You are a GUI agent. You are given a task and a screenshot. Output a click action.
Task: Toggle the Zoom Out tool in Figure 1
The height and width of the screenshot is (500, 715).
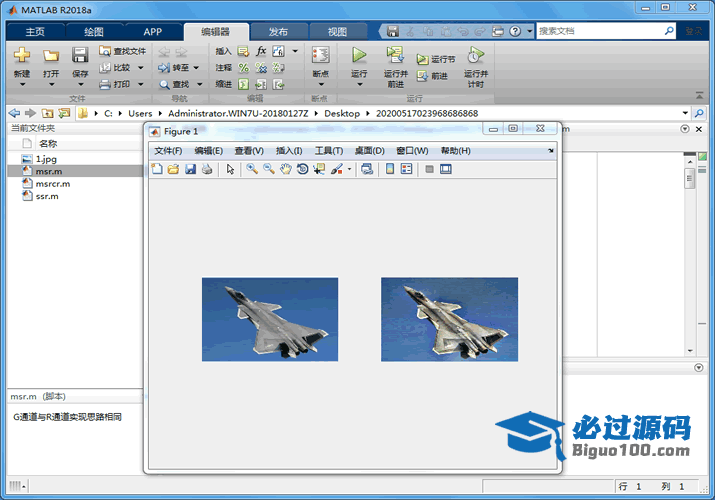[x=269, y=169]
